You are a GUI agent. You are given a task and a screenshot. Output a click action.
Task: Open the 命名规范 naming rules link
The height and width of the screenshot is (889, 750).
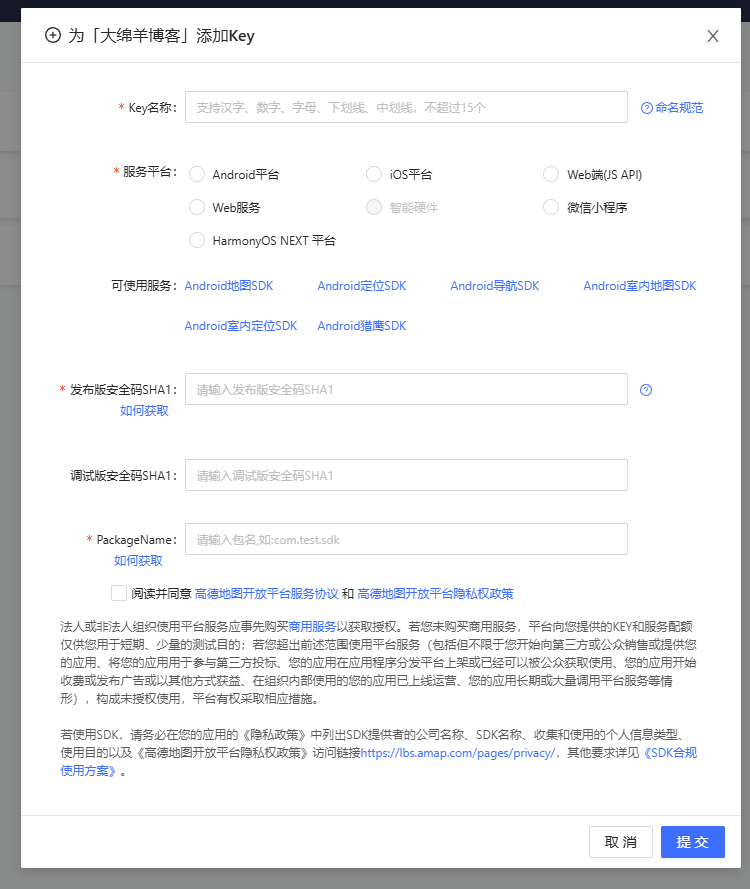pyautogui.click(x=672, y=108)
